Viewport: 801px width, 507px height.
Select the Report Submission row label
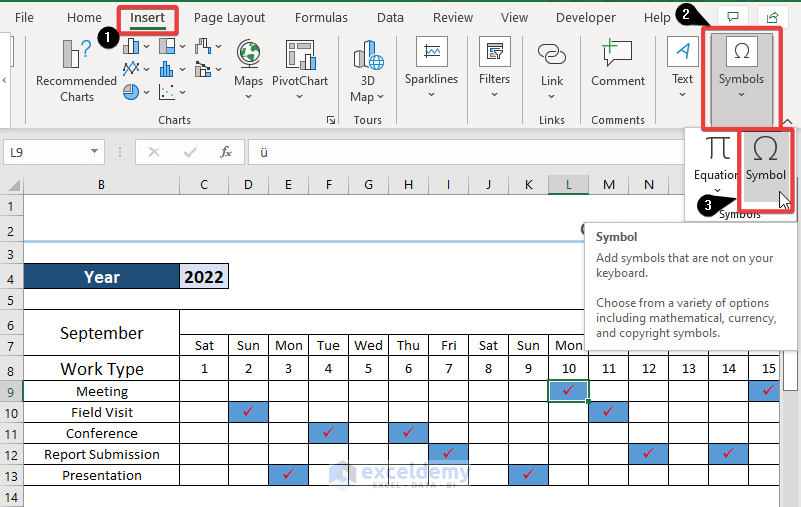click(102, 454)
